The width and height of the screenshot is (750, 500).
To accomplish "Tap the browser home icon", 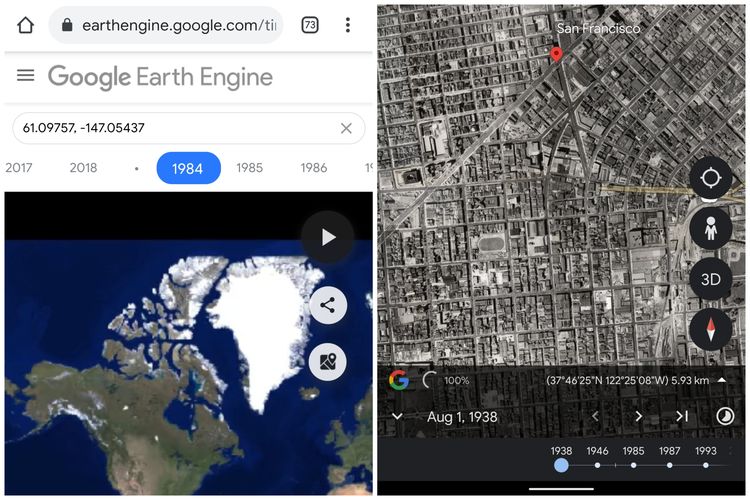I will [x=25, y=25].
